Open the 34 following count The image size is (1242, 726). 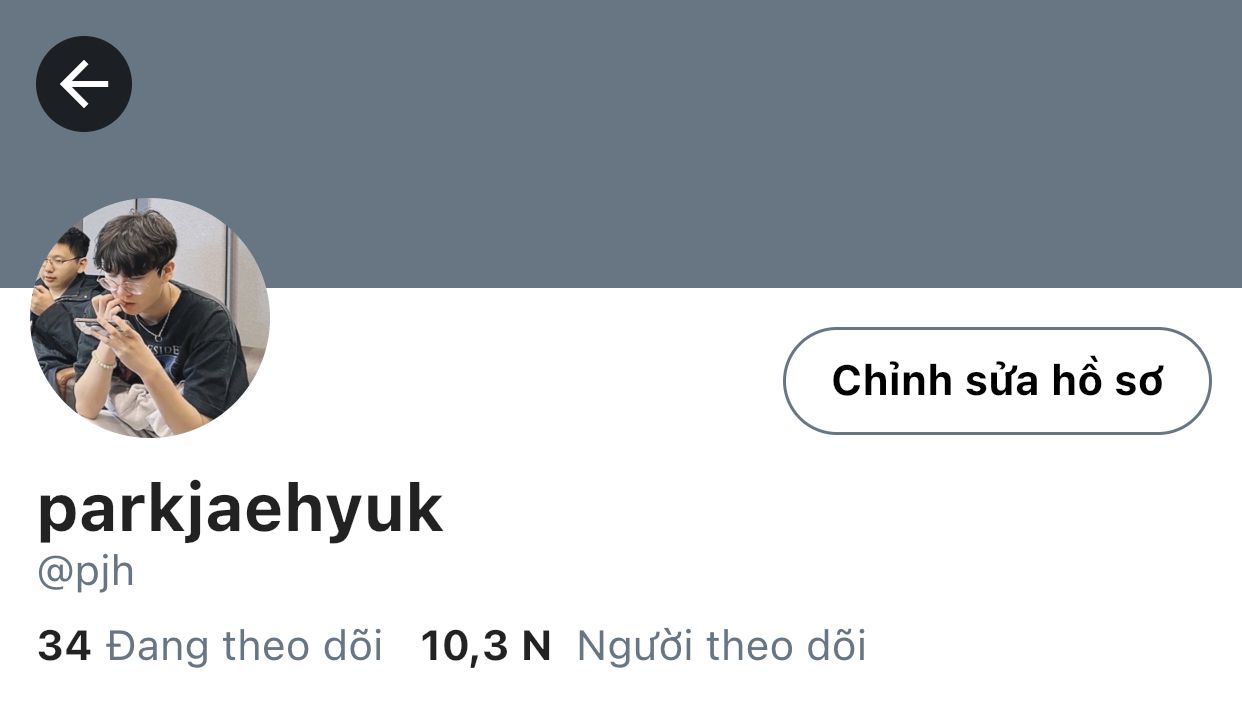click(64, 646)
